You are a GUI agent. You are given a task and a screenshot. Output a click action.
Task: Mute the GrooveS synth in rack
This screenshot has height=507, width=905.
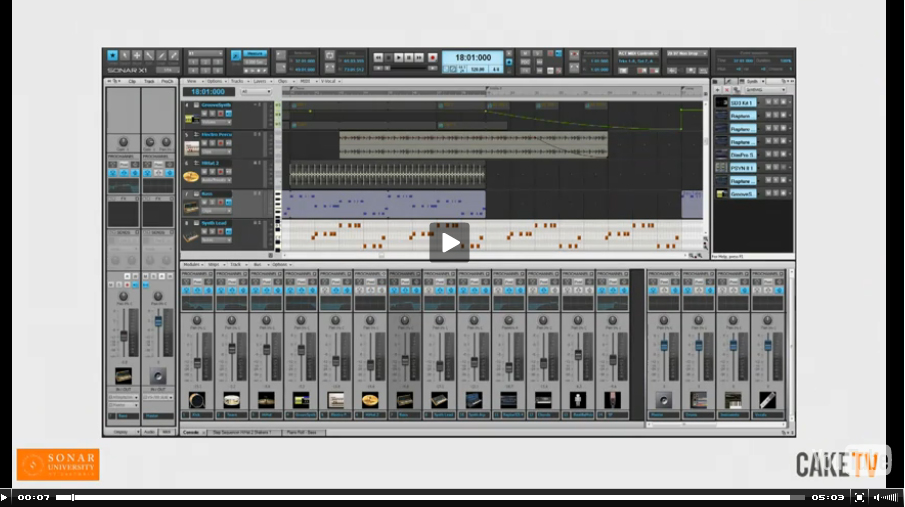coord(768,193)
